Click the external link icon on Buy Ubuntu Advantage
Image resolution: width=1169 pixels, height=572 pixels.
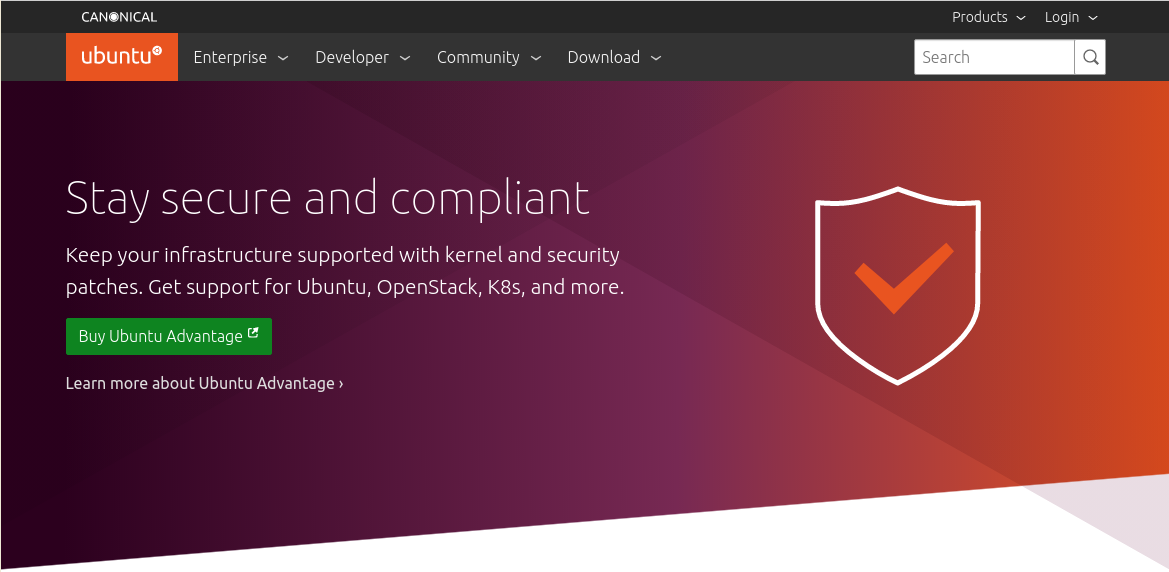(x=253, y=333)
